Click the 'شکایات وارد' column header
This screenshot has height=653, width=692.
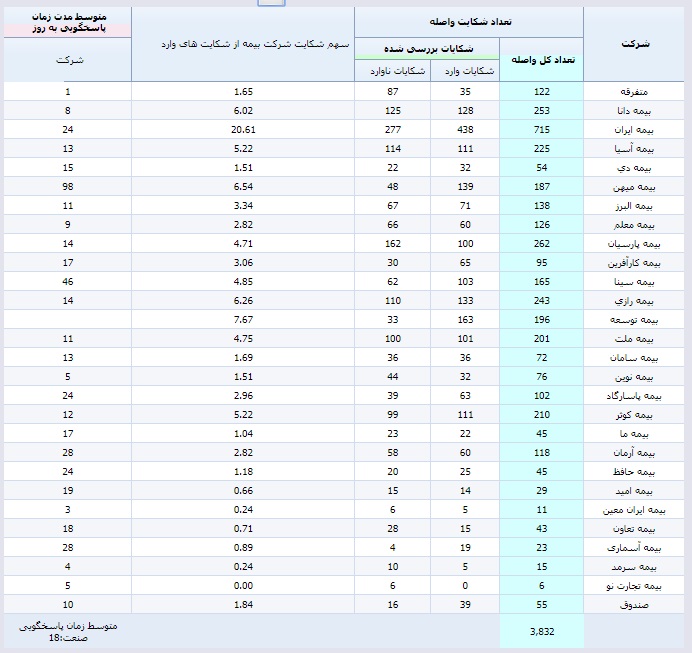465,70
